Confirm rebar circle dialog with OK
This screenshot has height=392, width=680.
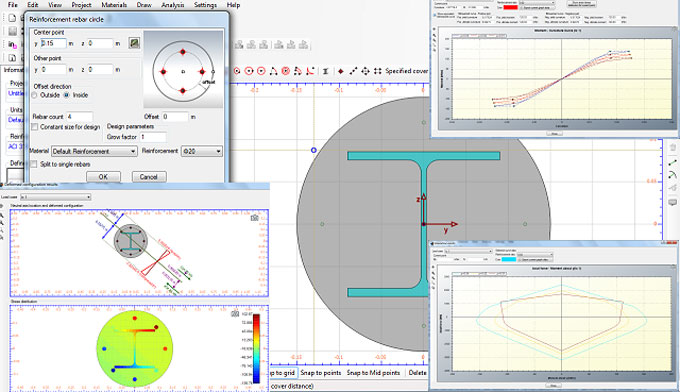(x=103, y=176)
